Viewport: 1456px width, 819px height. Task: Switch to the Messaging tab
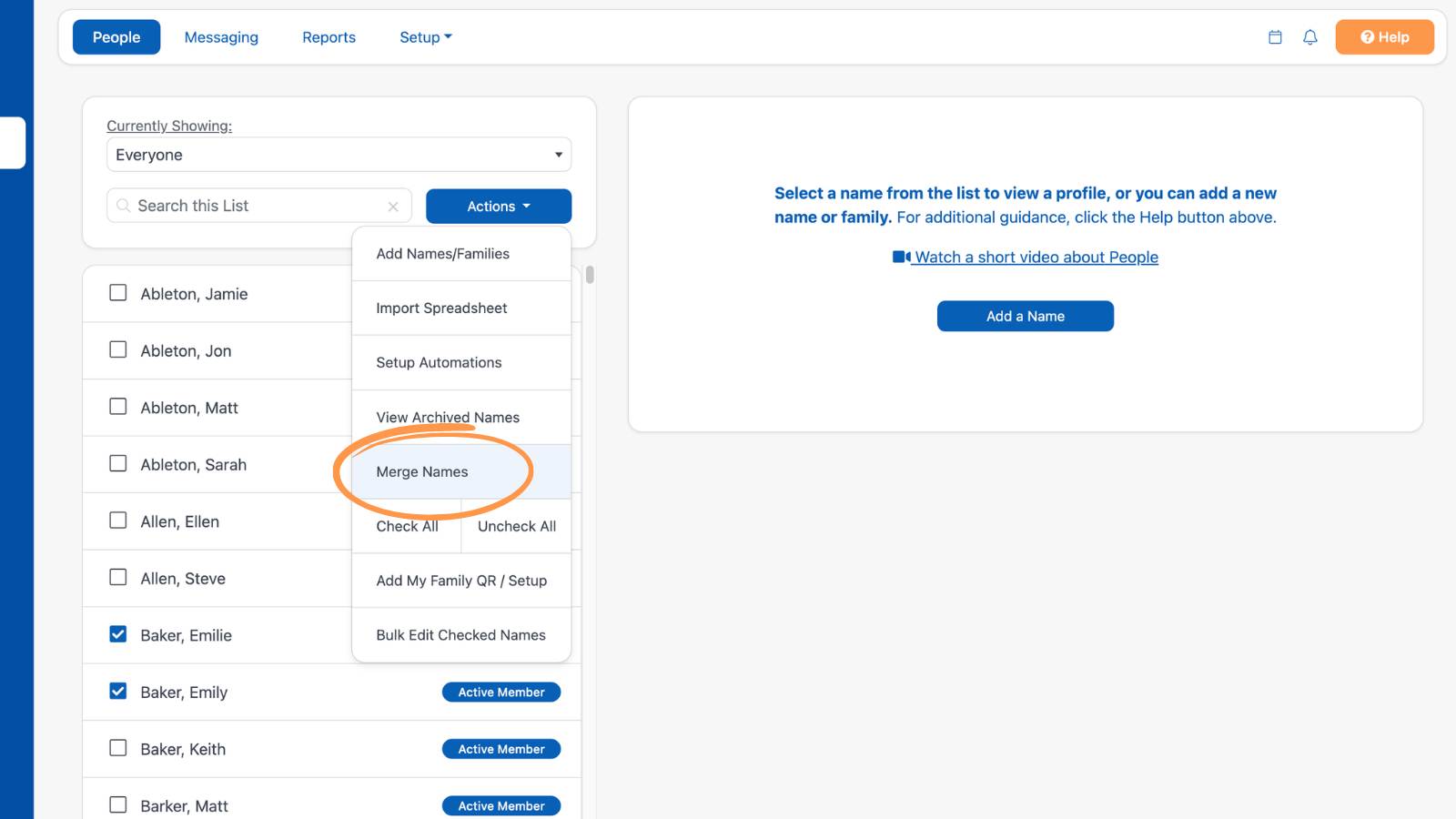point(221,37)
